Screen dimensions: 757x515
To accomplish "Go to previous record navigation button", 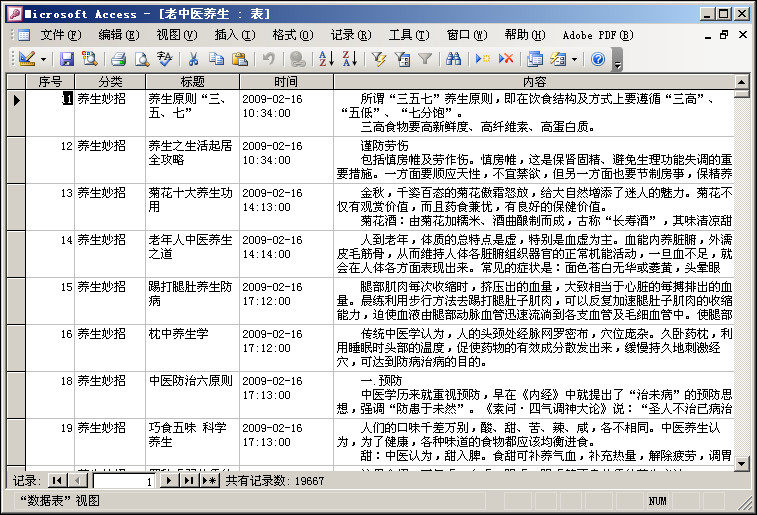I will tap(77, 480).
